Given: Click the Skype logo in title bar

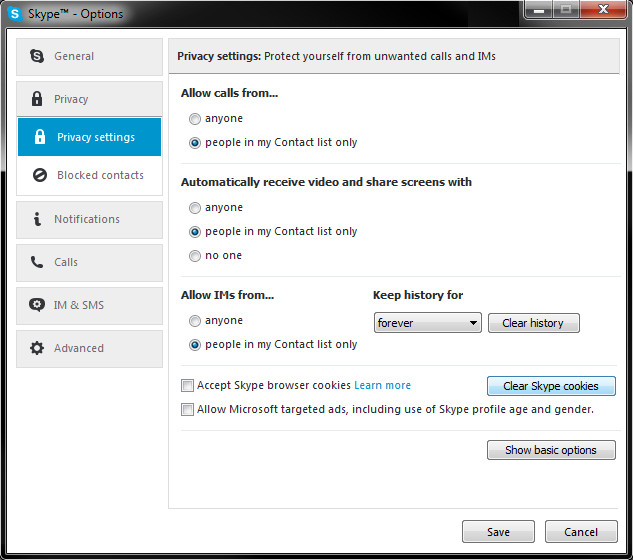Looking at the screenshot, I should click(x=15, y=14).
